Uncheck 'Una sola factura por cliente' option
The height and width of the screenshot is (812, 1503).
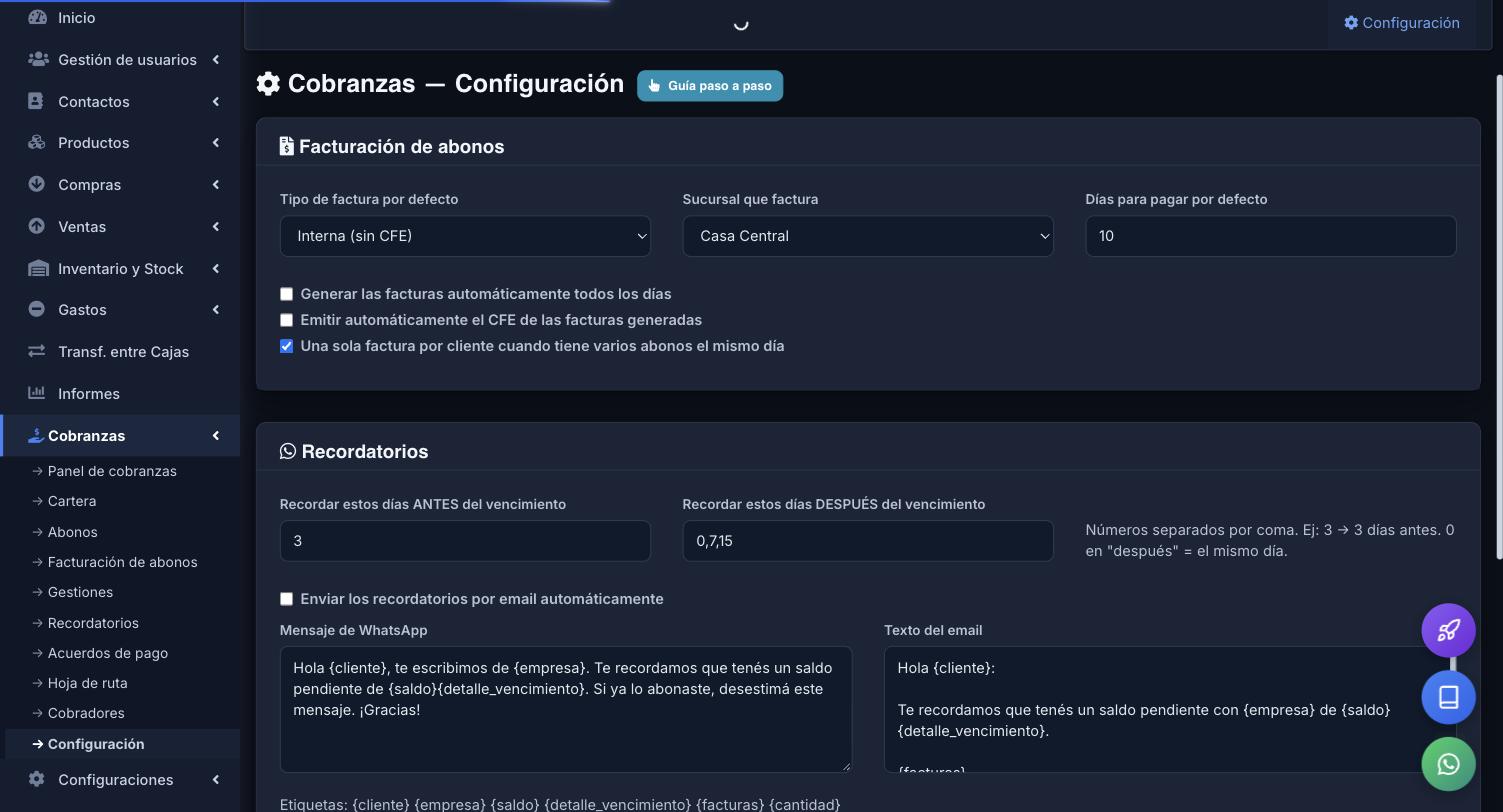(286, 346)
